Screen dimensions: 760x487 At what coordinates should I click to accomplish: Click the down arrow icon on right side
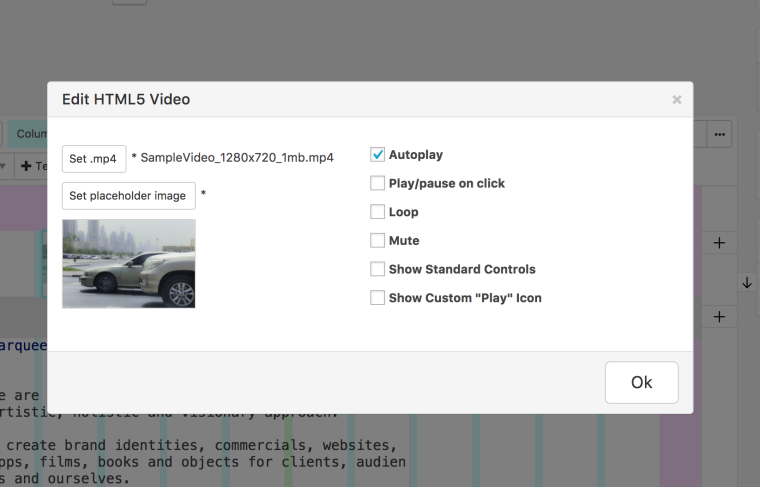click(747, 283)
